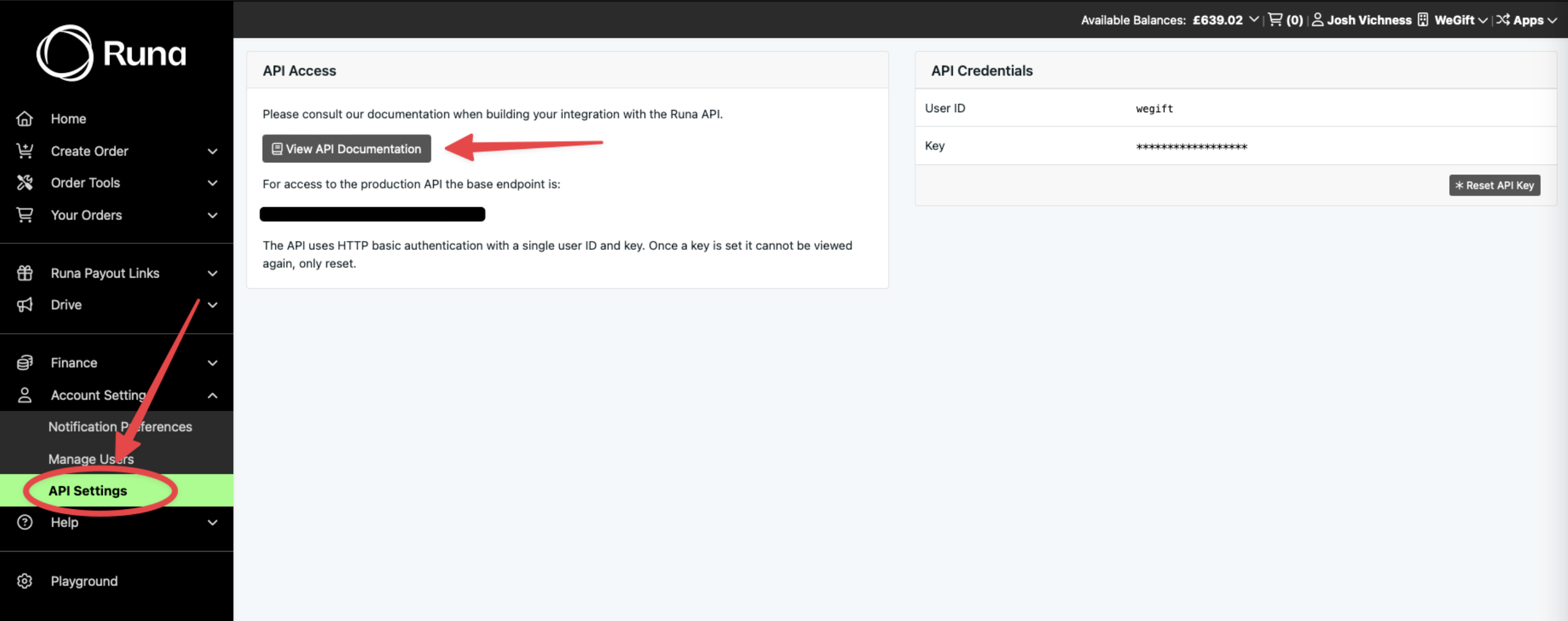Click Josh Vichness user name
Screen dimensions: 1568x621
(x=1369, y=19)
